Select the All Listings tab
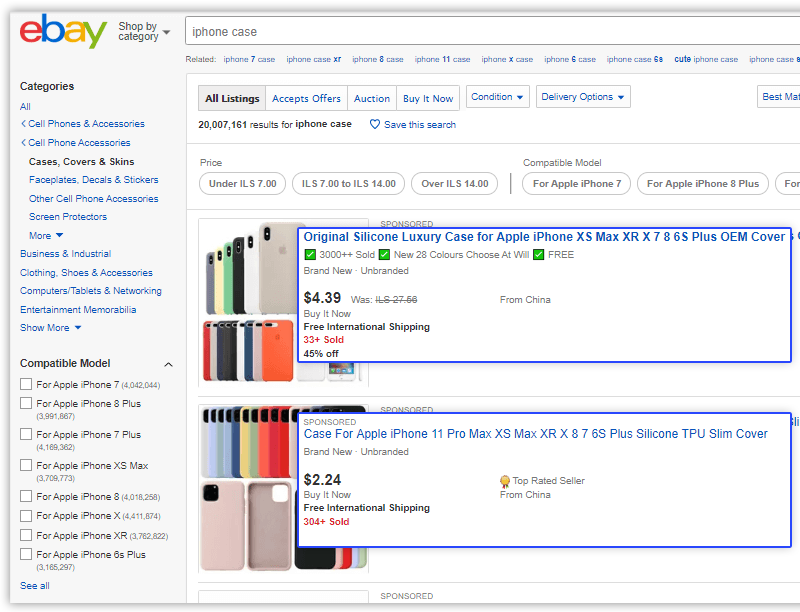This screenshot has width=800, height=612. point(232,98)
